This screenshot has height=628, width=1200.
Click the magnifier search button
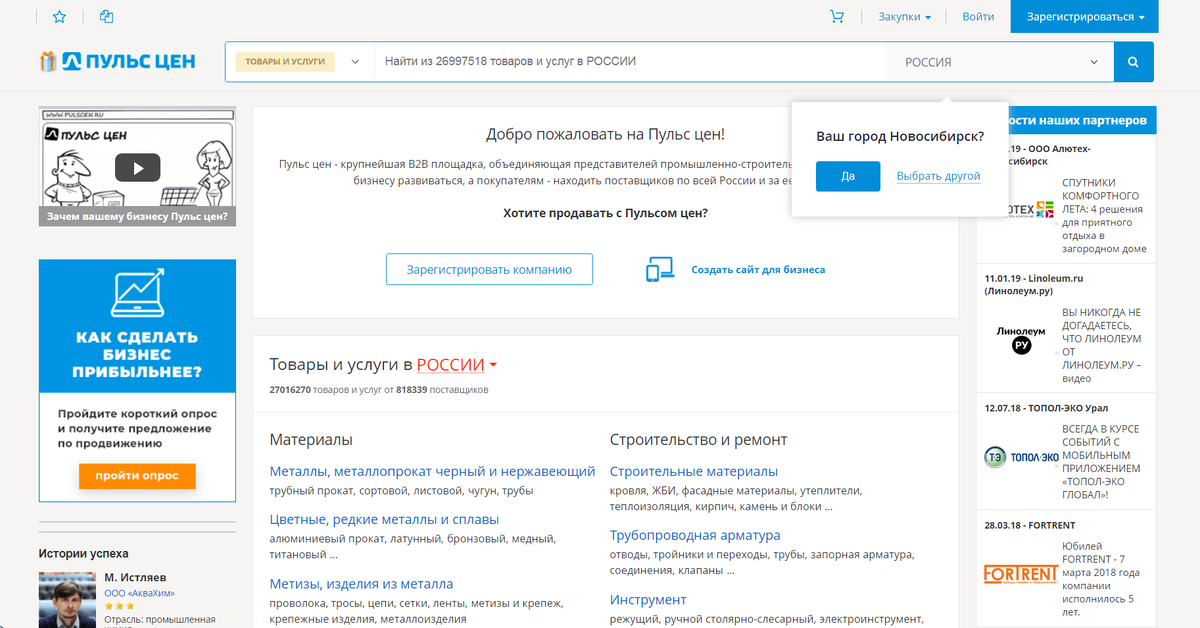coord(1133,62)
